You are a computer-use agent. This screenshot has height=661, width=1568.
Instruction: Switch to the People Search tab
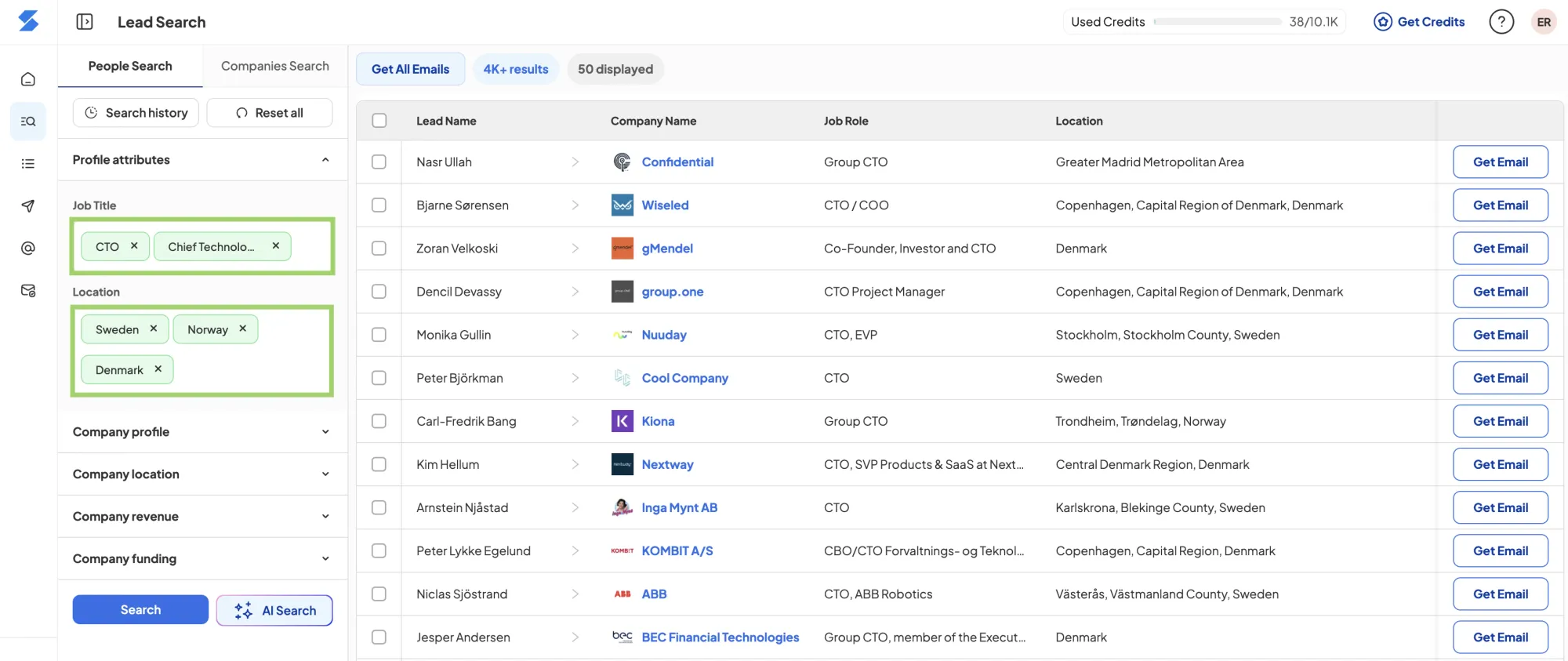[x=130, y=66]
